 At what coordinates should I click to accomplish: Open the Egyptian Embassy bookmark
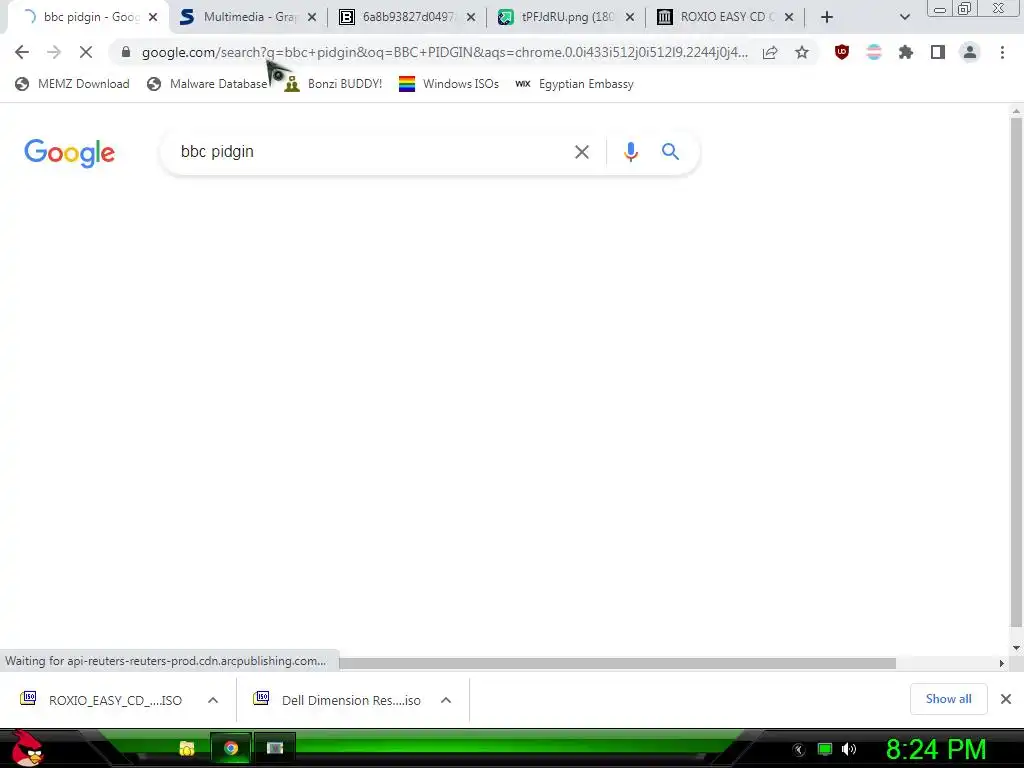pos(574,84)
